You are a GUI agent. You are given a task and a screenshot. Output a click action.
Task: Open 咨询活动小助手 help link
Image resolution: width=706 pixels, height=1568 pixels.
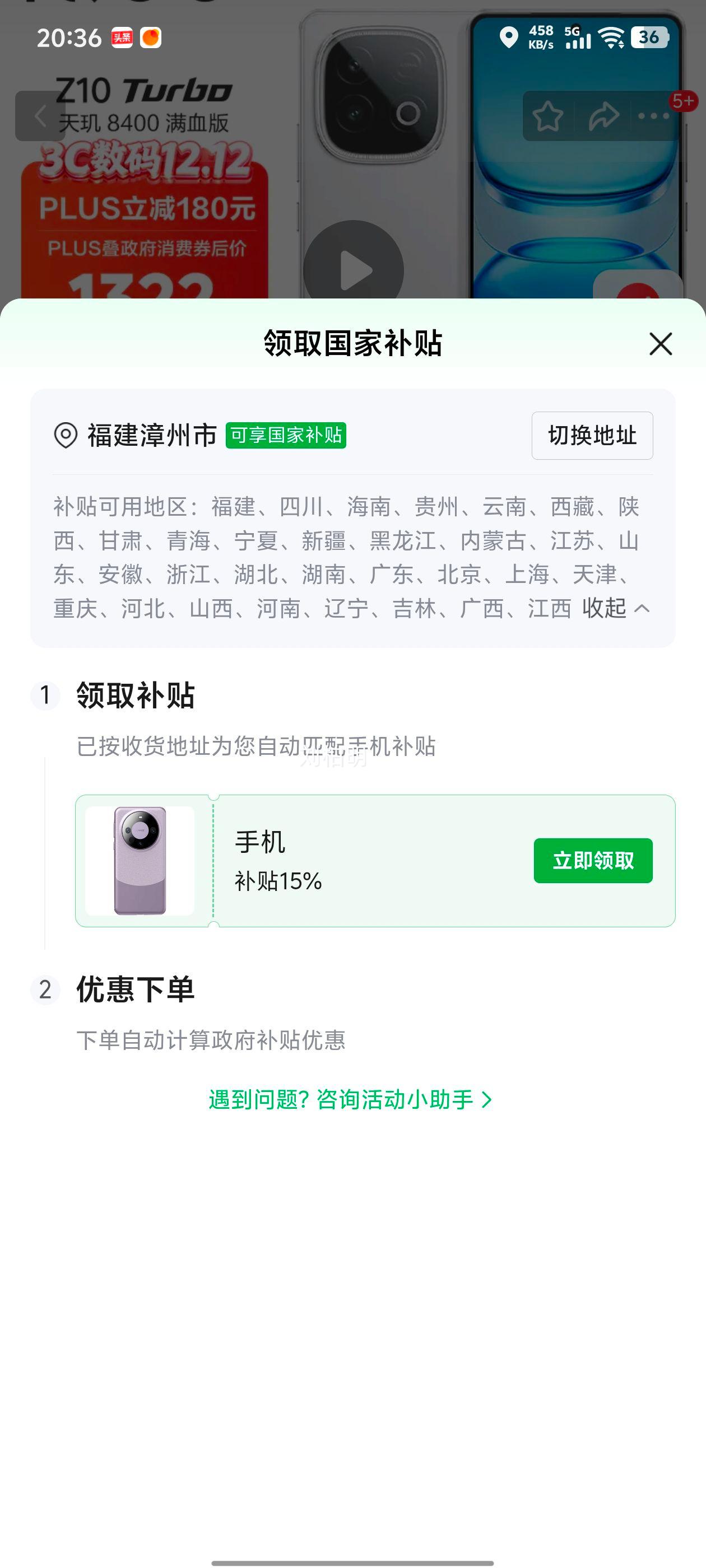pos(350,1099)
